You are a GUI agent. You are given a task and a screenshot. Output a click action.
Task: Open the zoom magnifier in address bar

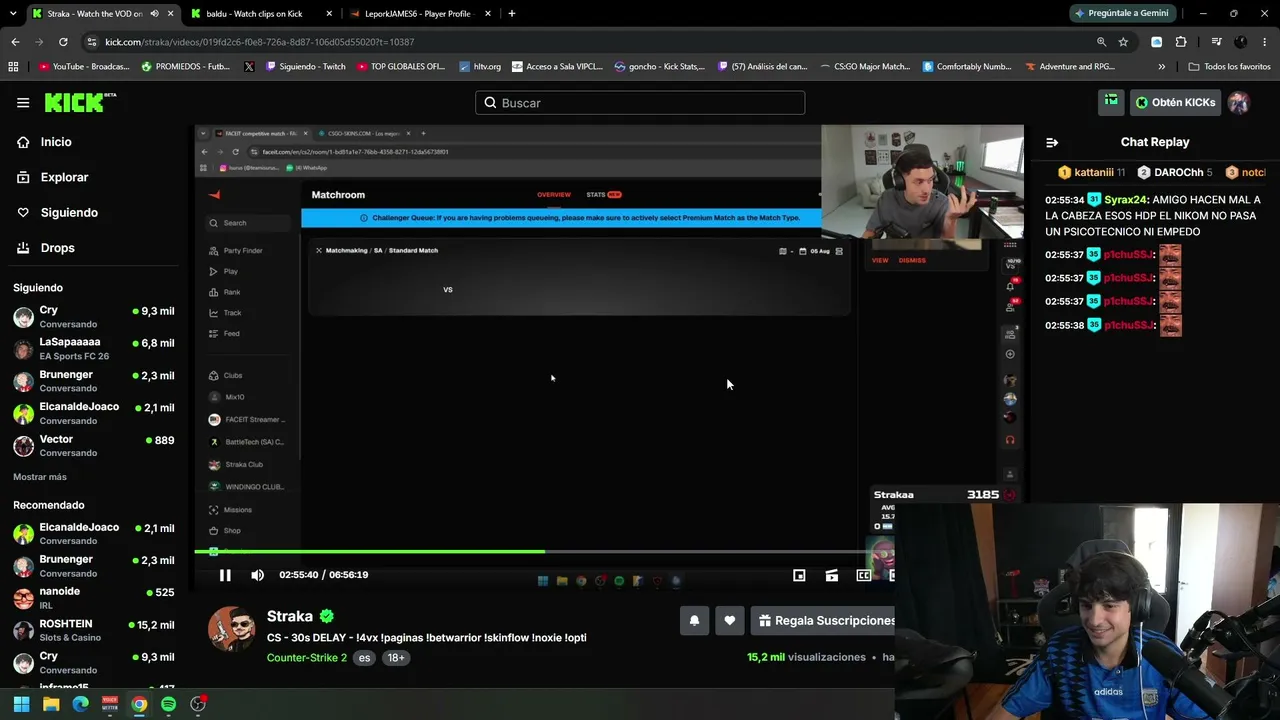point(1101,42)
